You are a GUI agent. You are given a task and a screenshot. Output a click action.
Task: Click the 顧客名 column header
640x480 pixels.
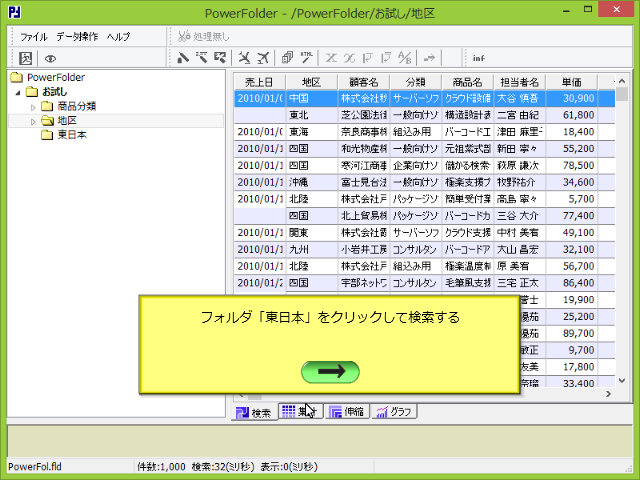364,82
